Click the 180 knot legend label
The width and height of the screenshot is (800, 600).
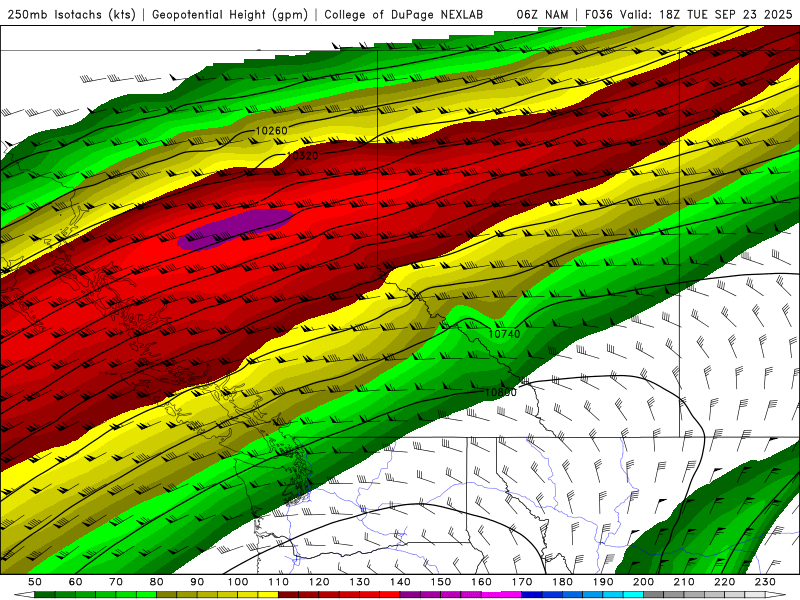pyautogui.click(x=562, y=582)
